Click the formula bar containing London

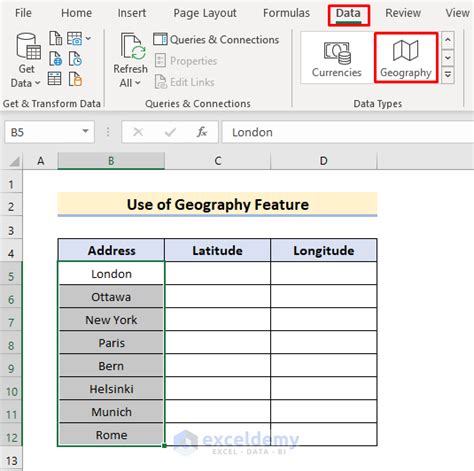[x=348, y=132]
